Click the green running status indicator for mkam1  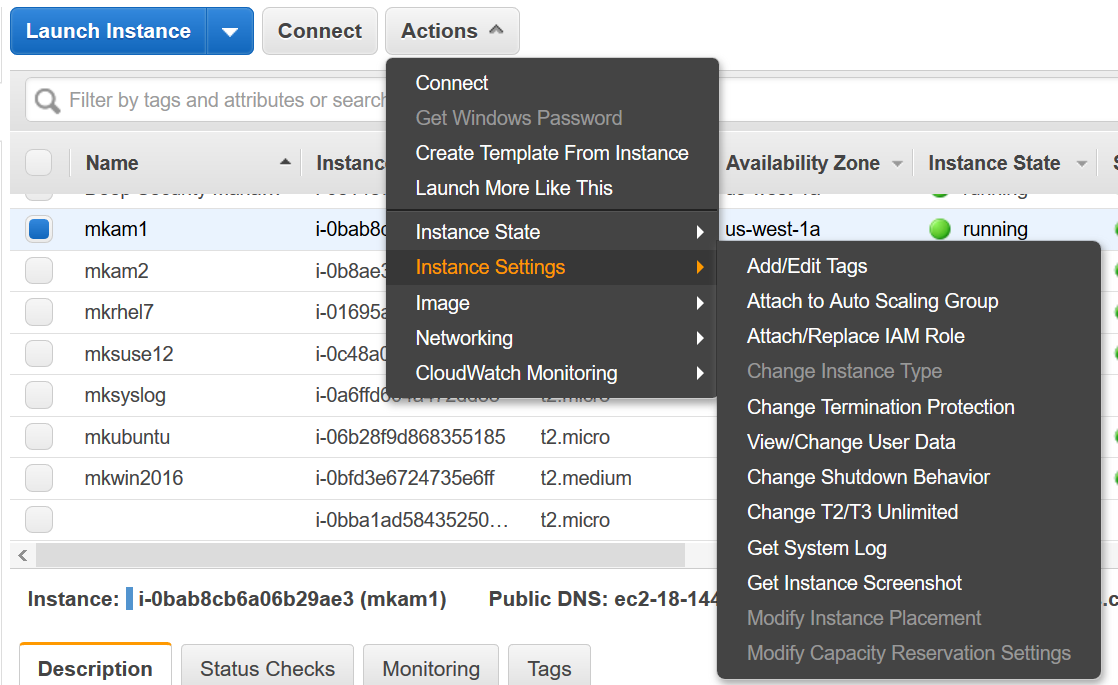pos(939,229)
